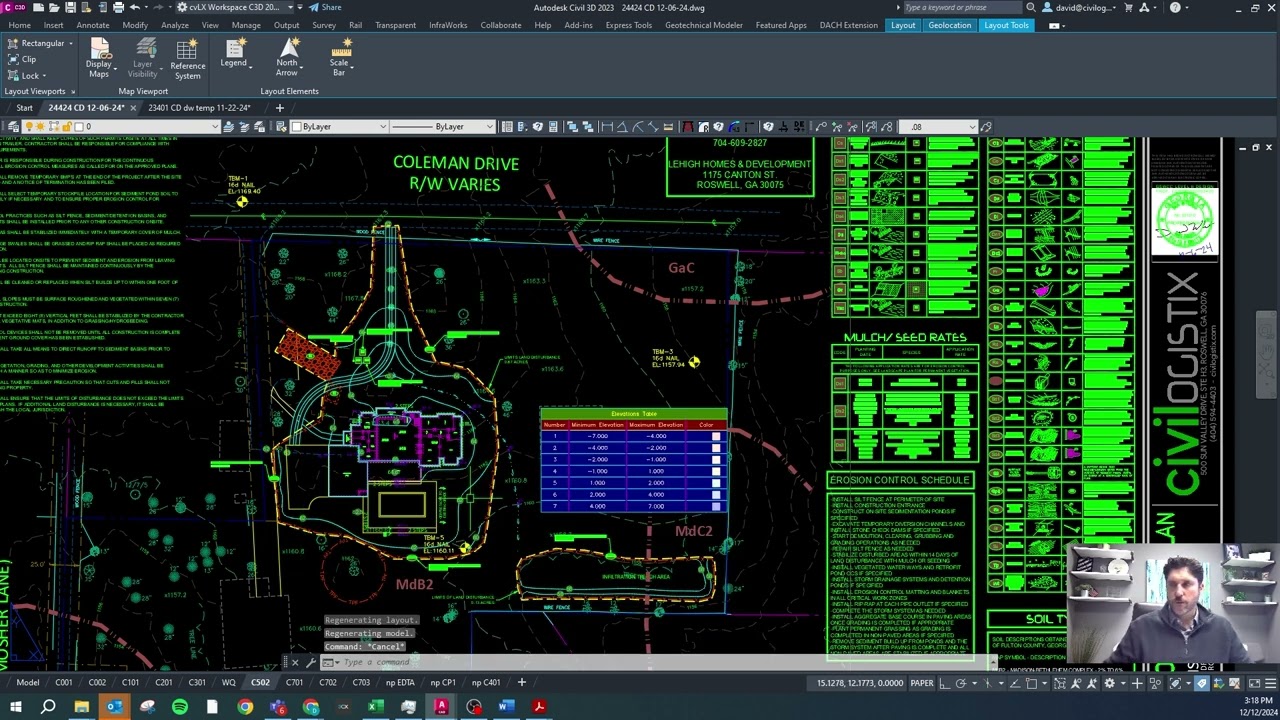Click the command line customize wrench icon

tap(310, 662)
